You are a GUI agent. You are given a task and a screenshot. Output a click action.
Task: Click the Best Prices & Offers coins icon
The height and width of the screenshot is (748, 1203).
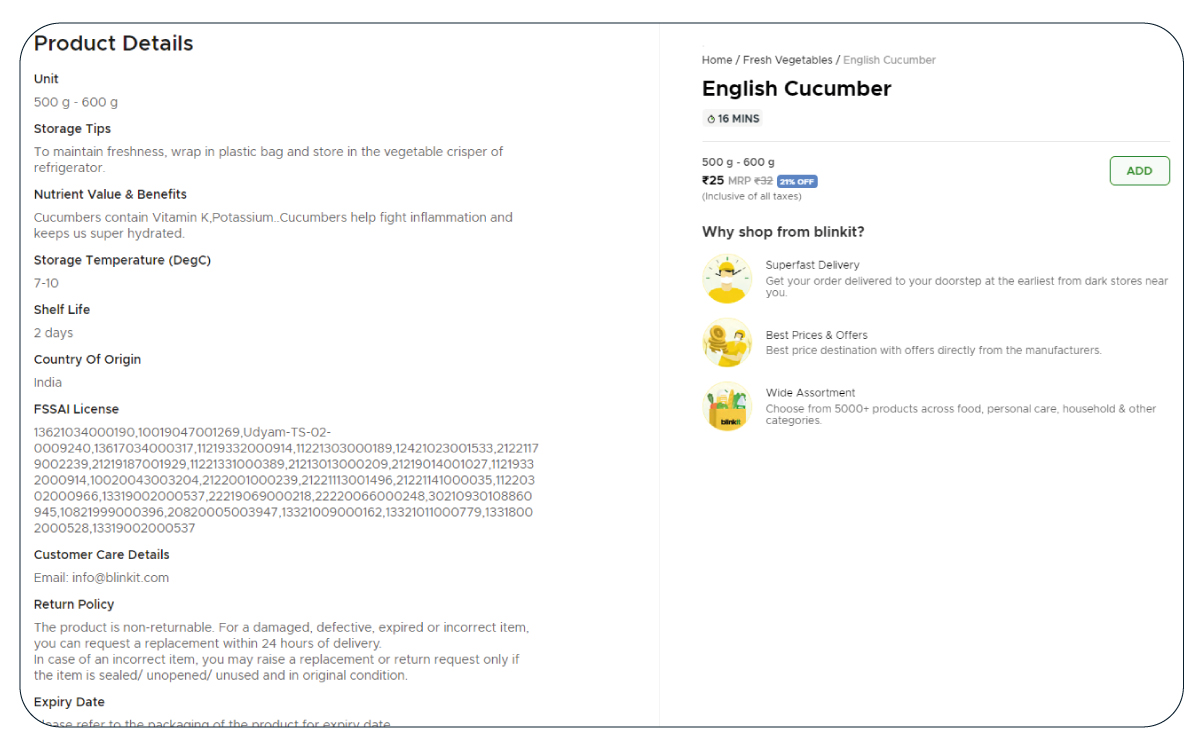click(x=727, y=343)
